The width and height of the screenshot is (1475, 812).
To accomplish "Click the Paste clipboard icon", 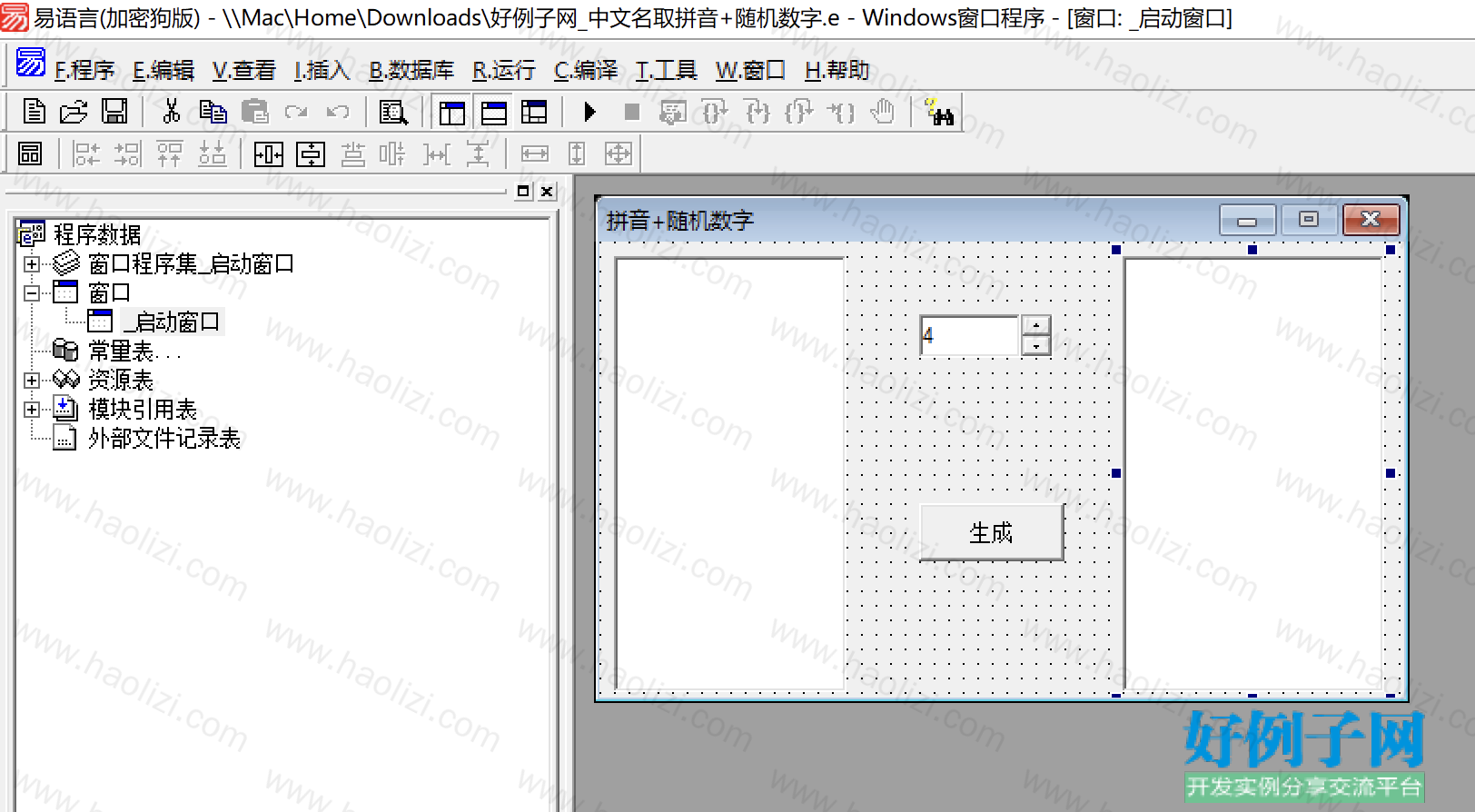I will point(255,112).
